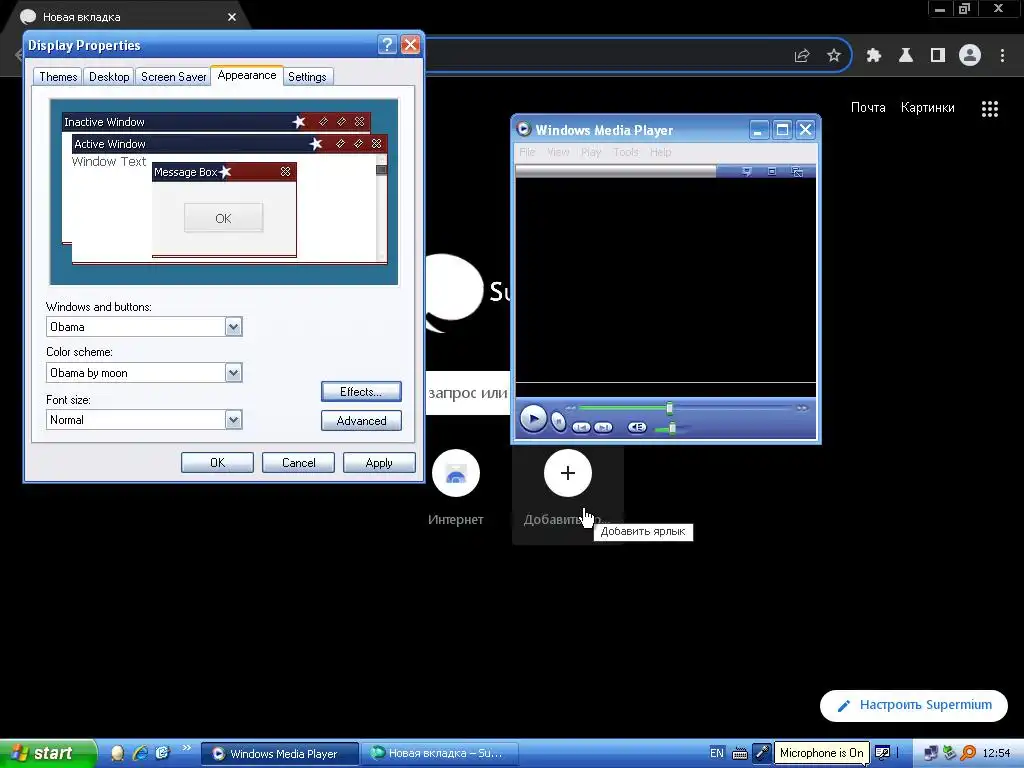Click the first Quick Launch icon
This screenshot has width=1024, height=768.
118,753
